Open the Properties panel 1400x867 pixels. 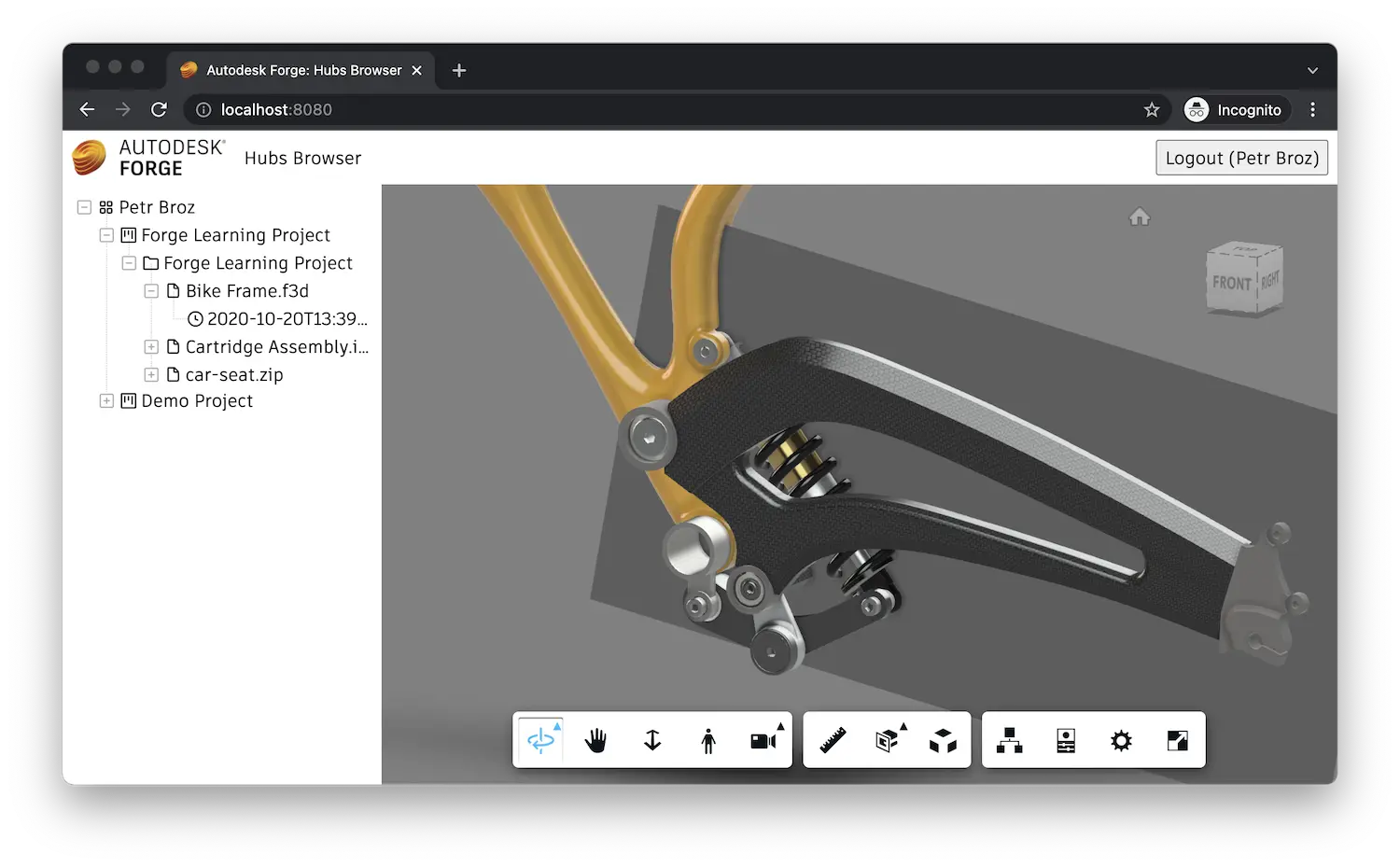(1066, 741)
